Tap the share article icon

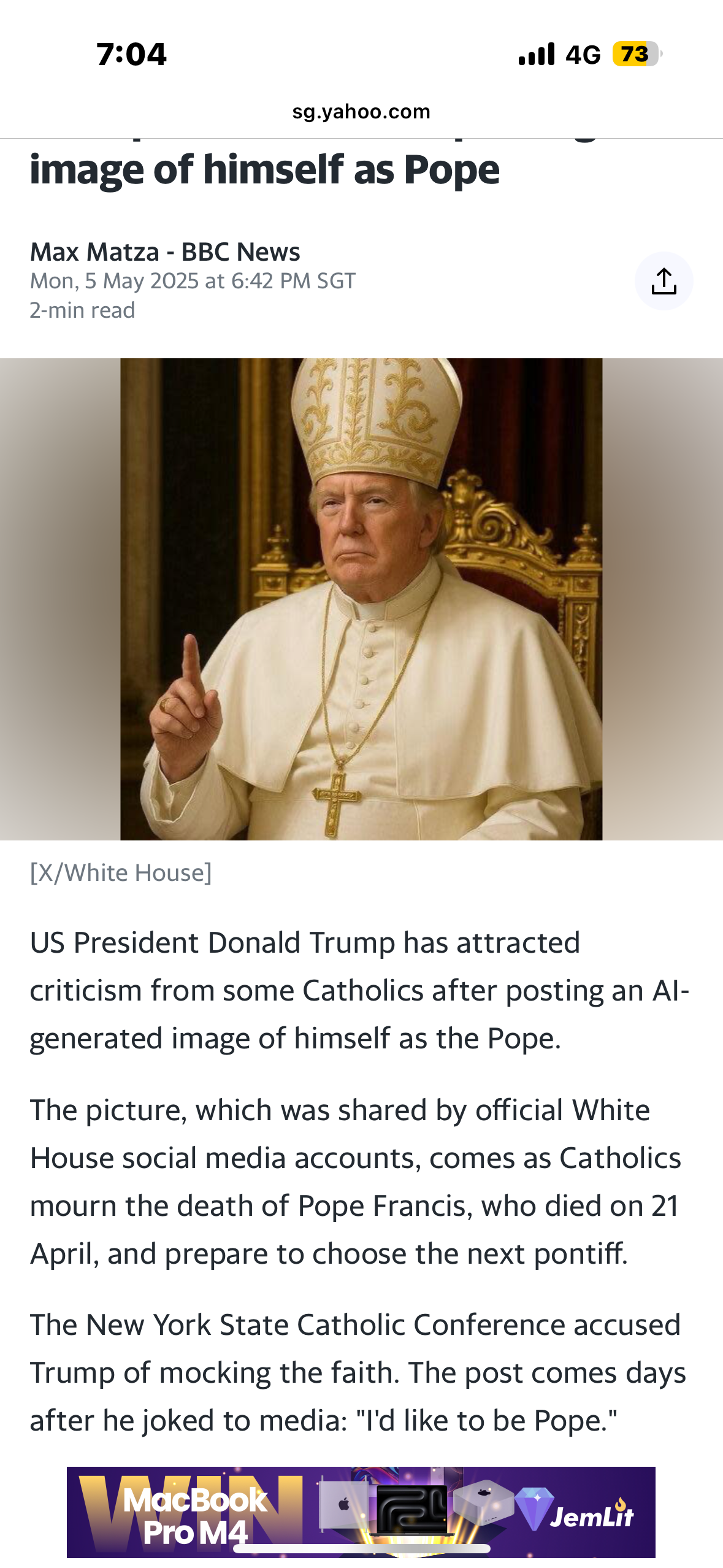click(x=664, y=281)
